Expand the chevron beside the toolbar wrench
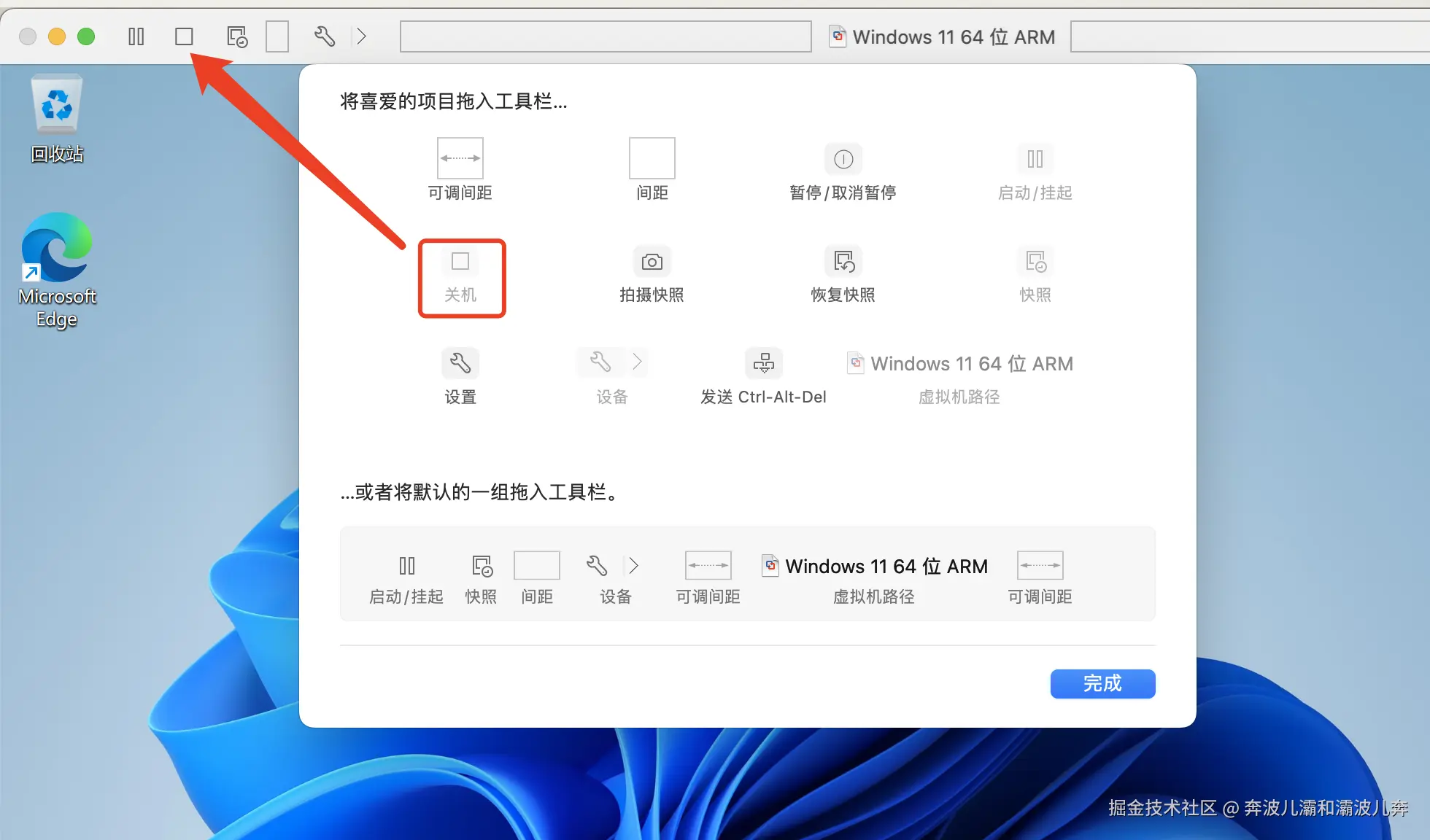 [361, 36]
